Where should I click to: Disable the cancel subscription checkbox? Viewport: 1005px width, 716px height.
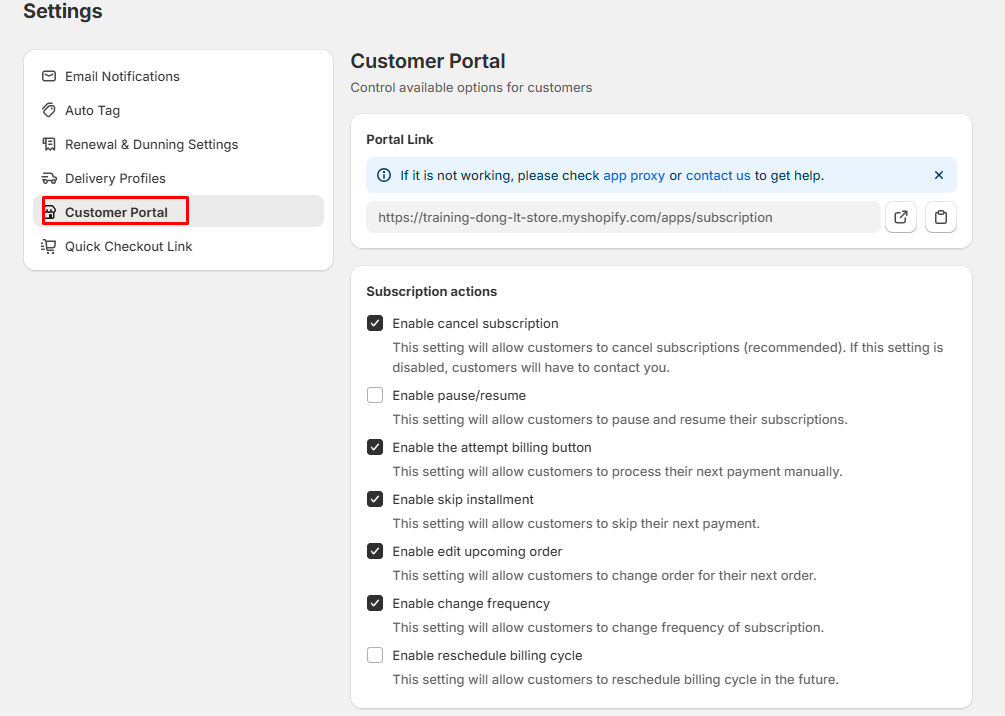(375, 323)
